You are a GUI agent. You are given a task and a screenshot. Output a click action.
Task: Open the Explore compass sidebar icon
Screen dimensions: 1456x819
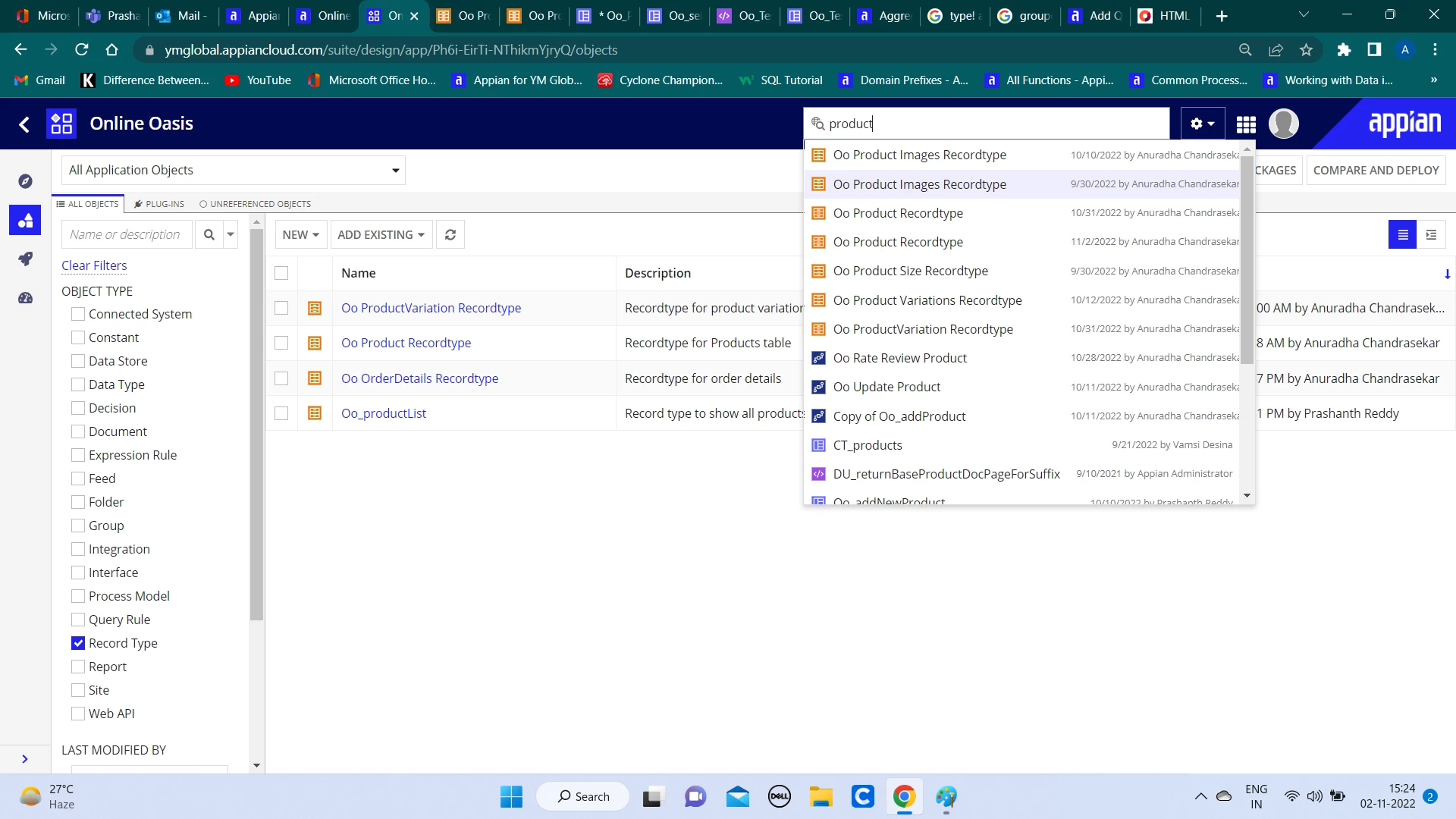[x=25, y=181]
